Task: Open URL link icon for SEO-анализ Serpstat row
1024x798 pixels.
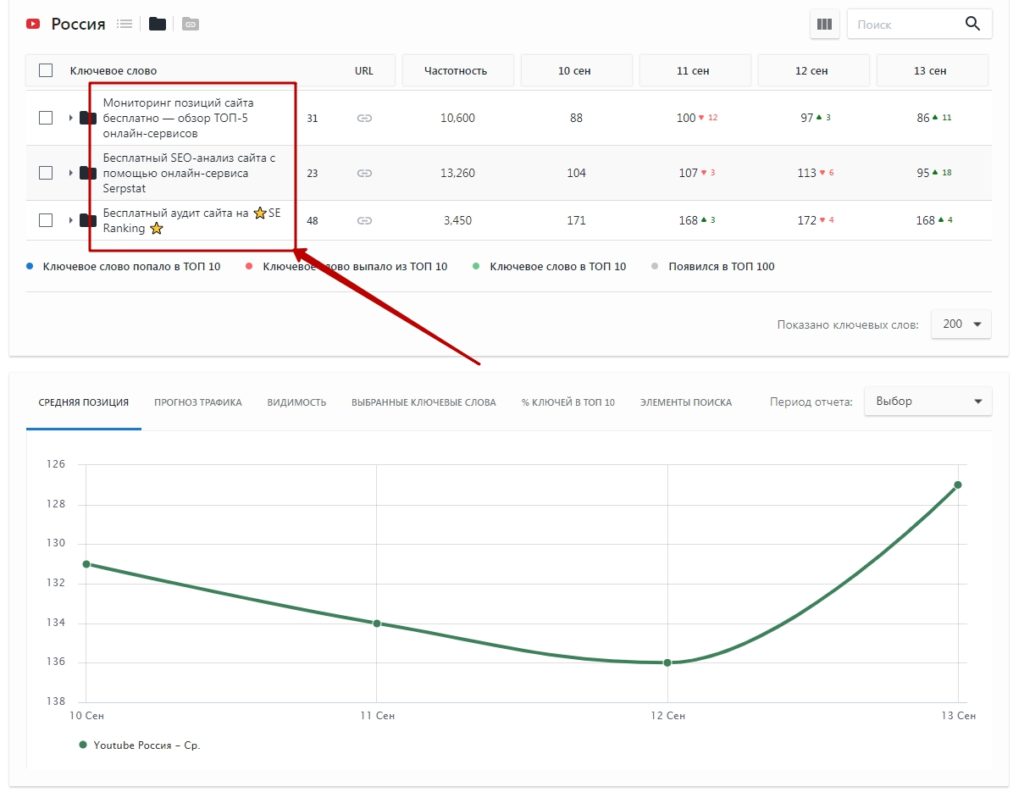Action: [x=364, y=173]
